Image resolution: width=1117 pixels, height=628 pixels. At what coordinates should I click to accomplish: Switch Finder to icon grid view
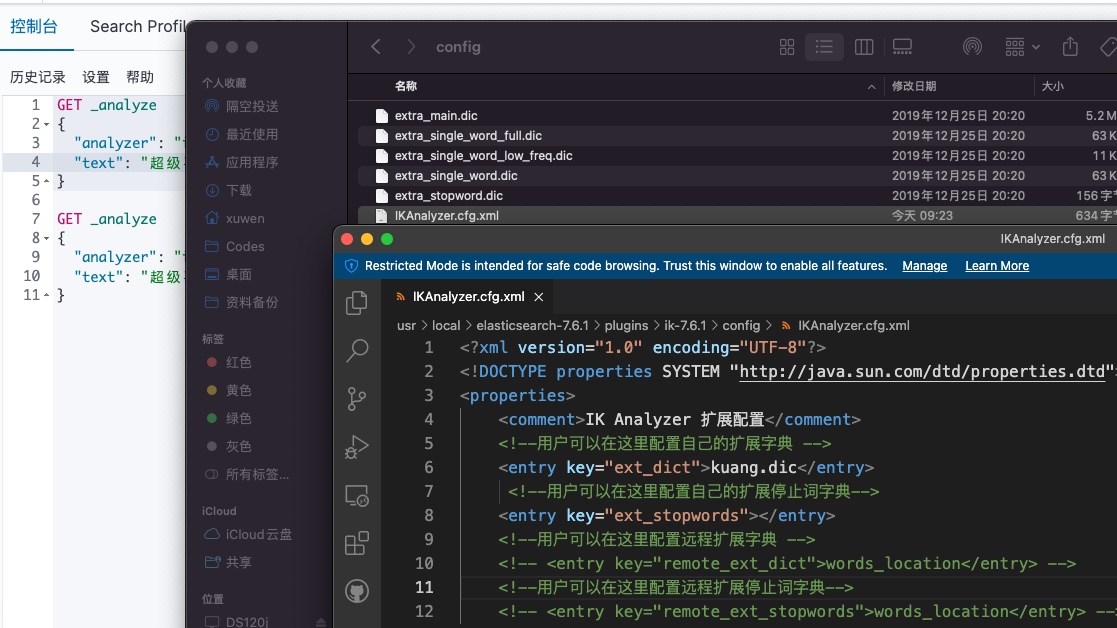pyautogui.click(x=787, y=47)
